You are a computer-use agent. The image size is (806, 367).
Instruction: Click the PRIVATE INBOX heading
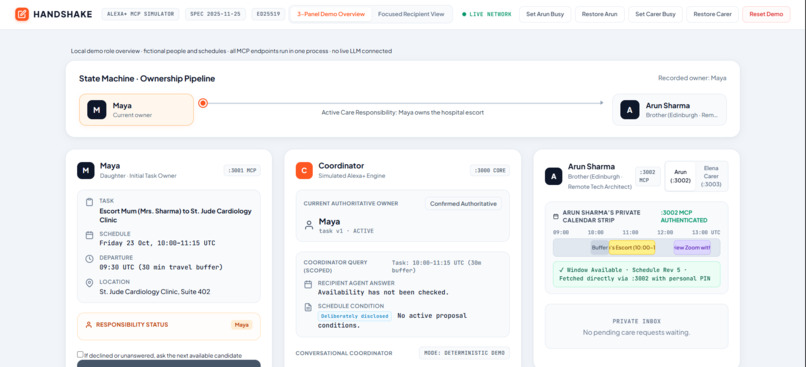tap(636, 321)
